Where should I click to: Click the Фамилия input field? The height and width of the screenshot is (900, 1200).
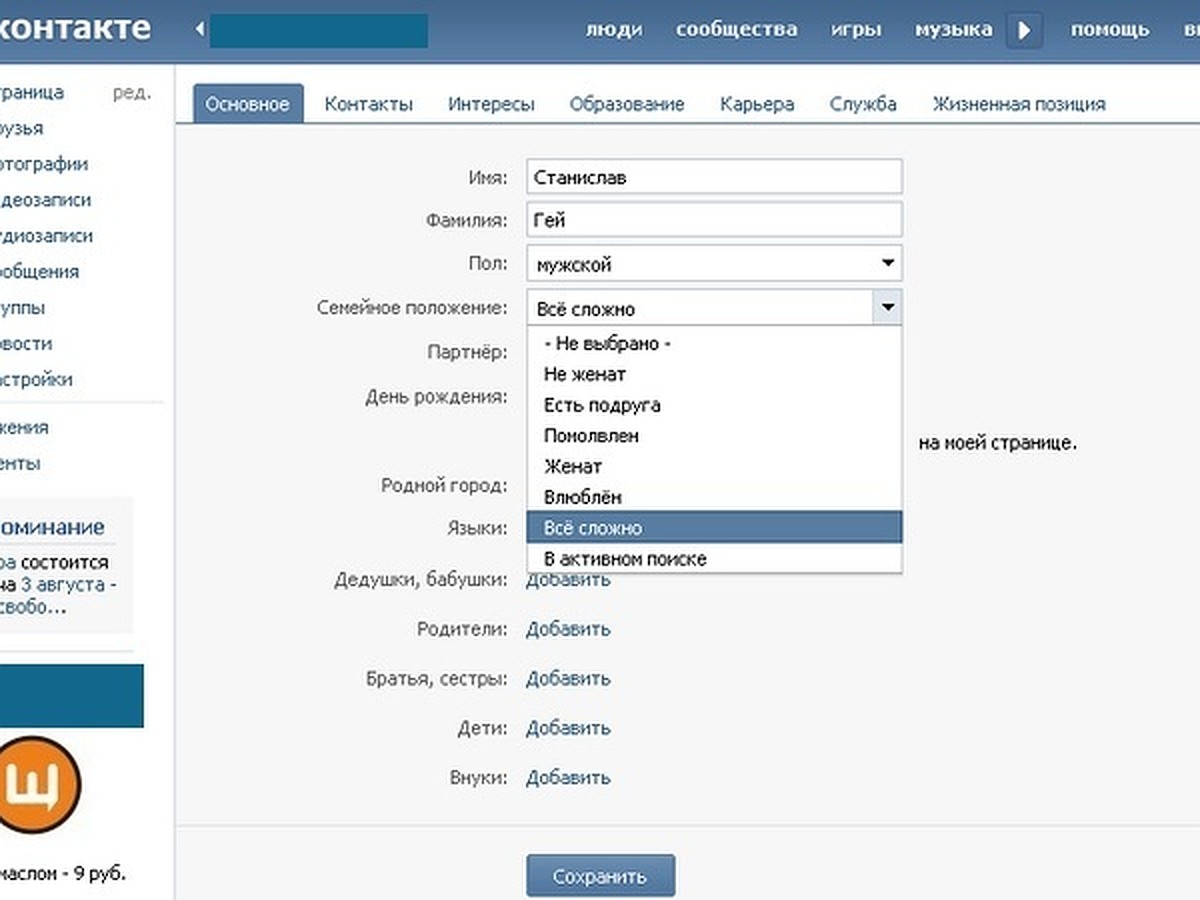click(x=714, y=220)
